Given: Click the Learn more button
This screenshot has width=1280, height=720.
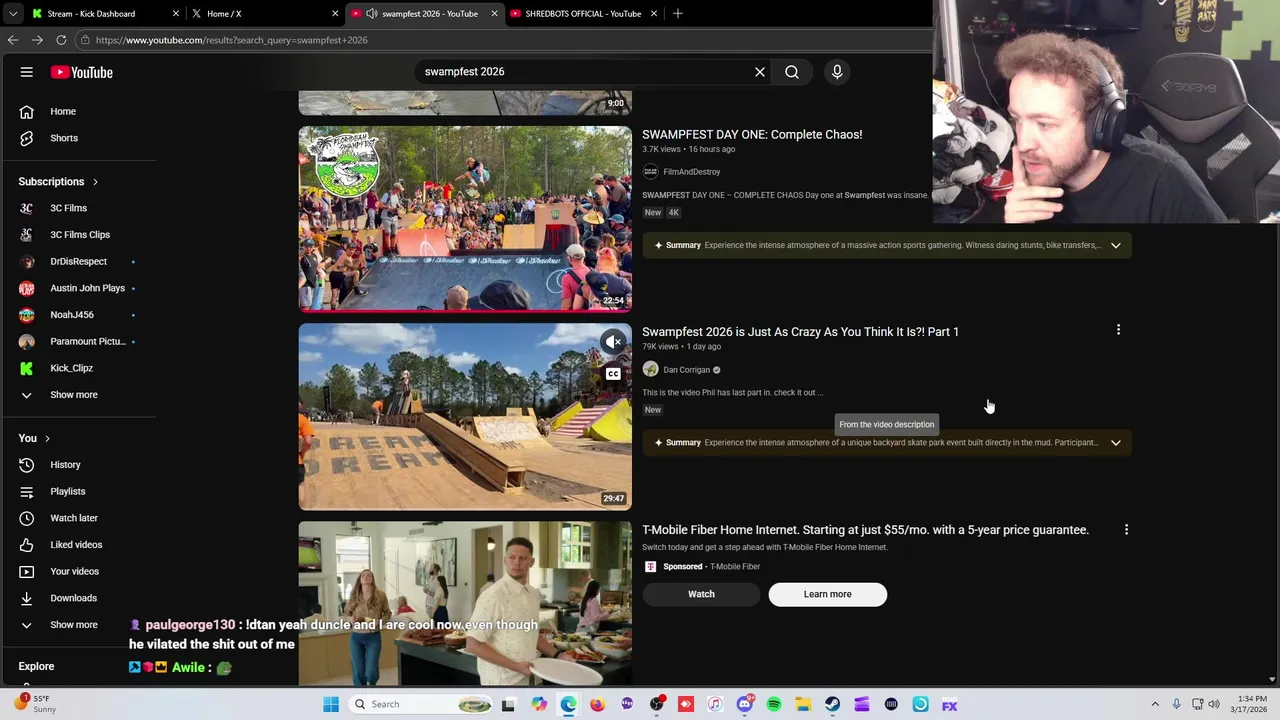Looking at the screenshot, I should pyautogui.click(x=827, y=594).
